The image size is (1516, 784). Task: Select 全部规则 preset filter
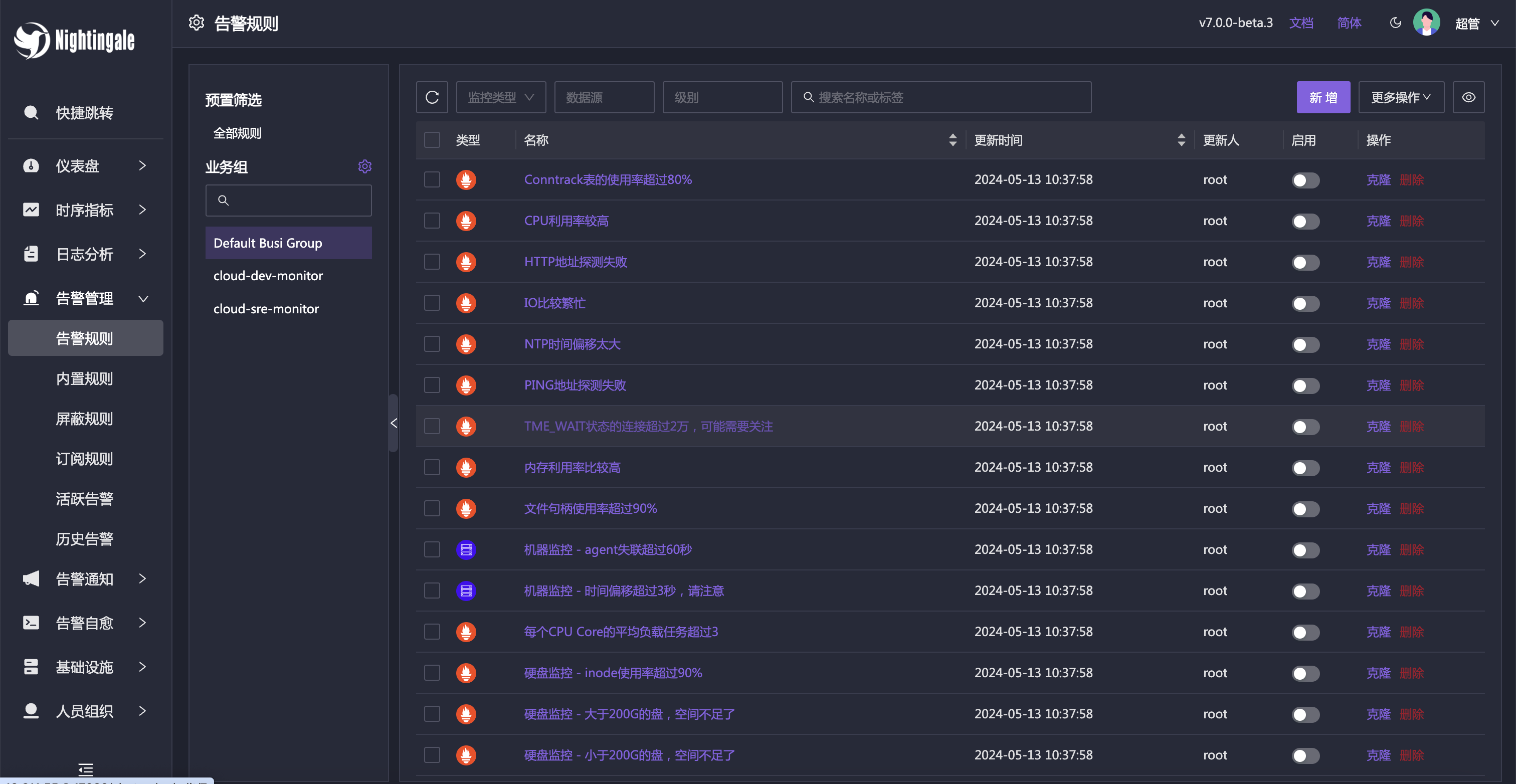pos(237,133)
